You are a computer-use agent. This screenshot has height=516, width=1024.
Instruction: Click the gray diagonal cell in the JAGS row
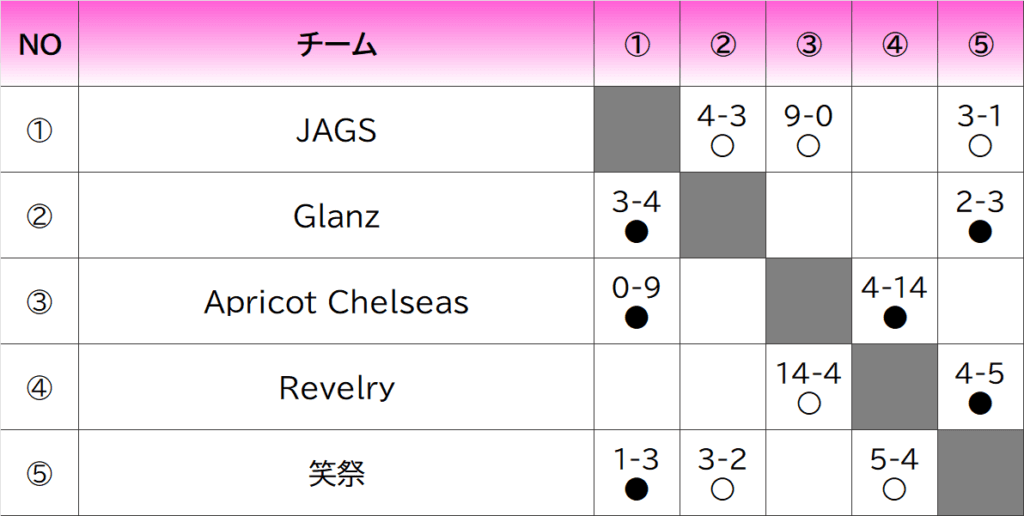click(636, 130)
